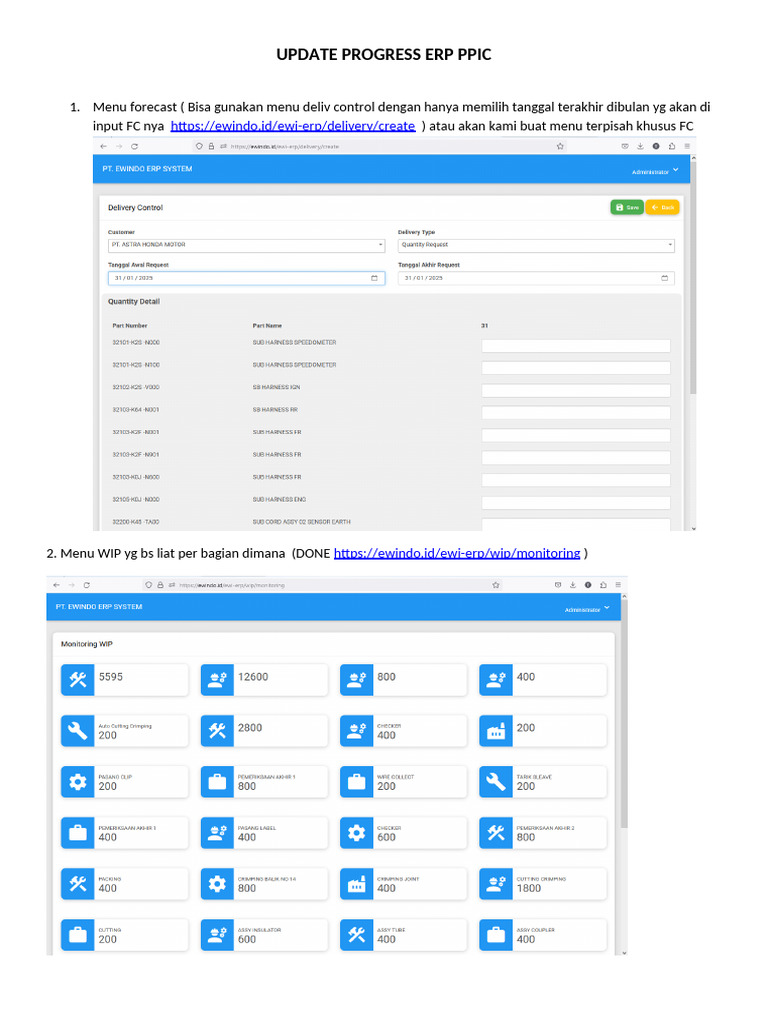Screen dimensions: 768x1024
Task: Bookmark star in delivery/create browser address bar
Action: (560, 146)
